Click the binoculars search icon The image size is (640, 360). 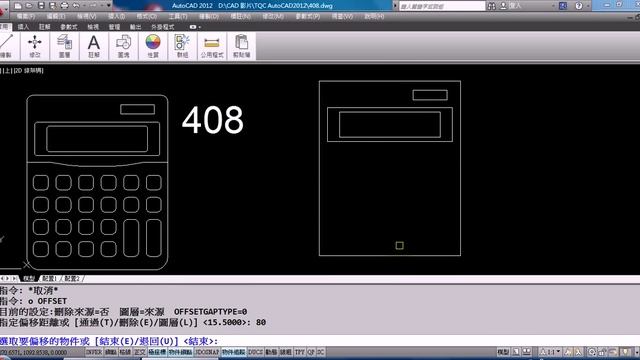[491, 6]
